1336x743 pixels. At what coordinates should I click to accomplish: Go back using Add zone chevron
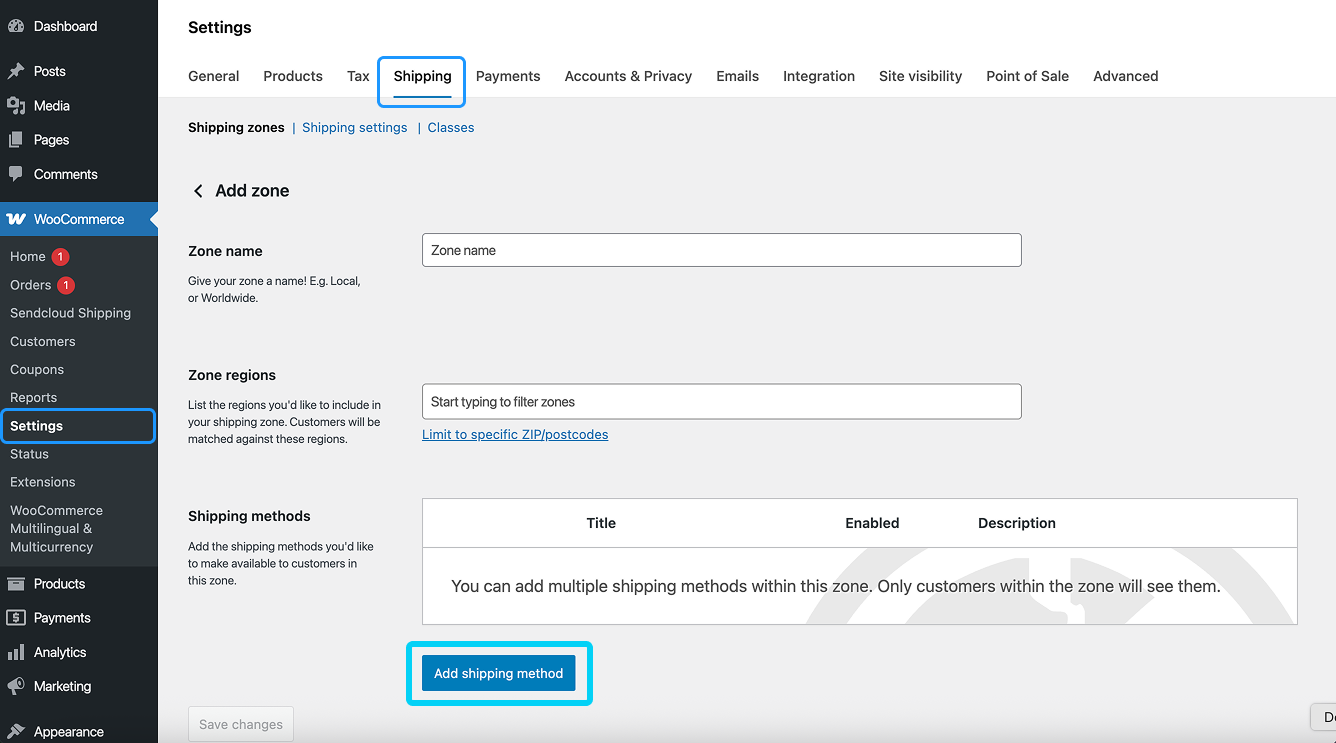click(x=198, y=191)
